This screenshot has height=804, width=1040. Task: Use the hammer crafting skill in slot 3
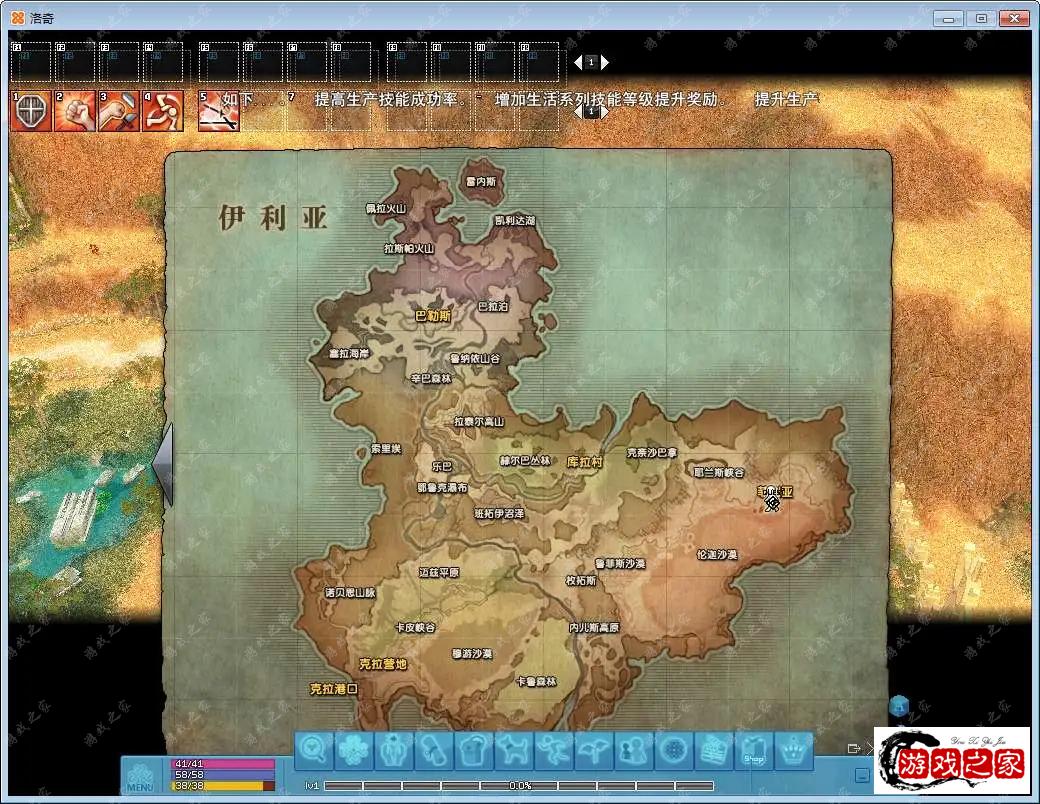pyautogui.click(x=118, y=111)
